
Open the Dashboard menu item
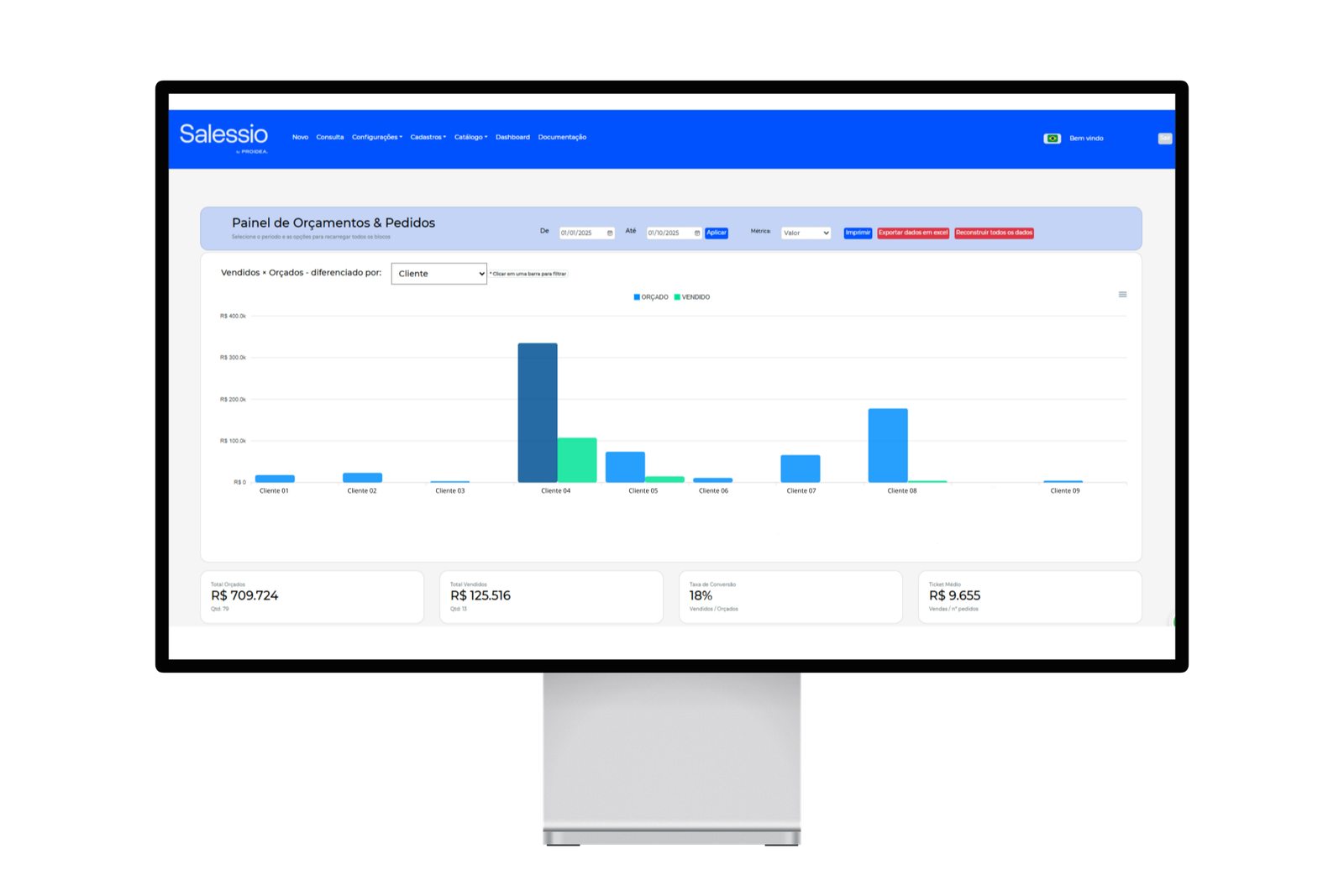(512, 138)
